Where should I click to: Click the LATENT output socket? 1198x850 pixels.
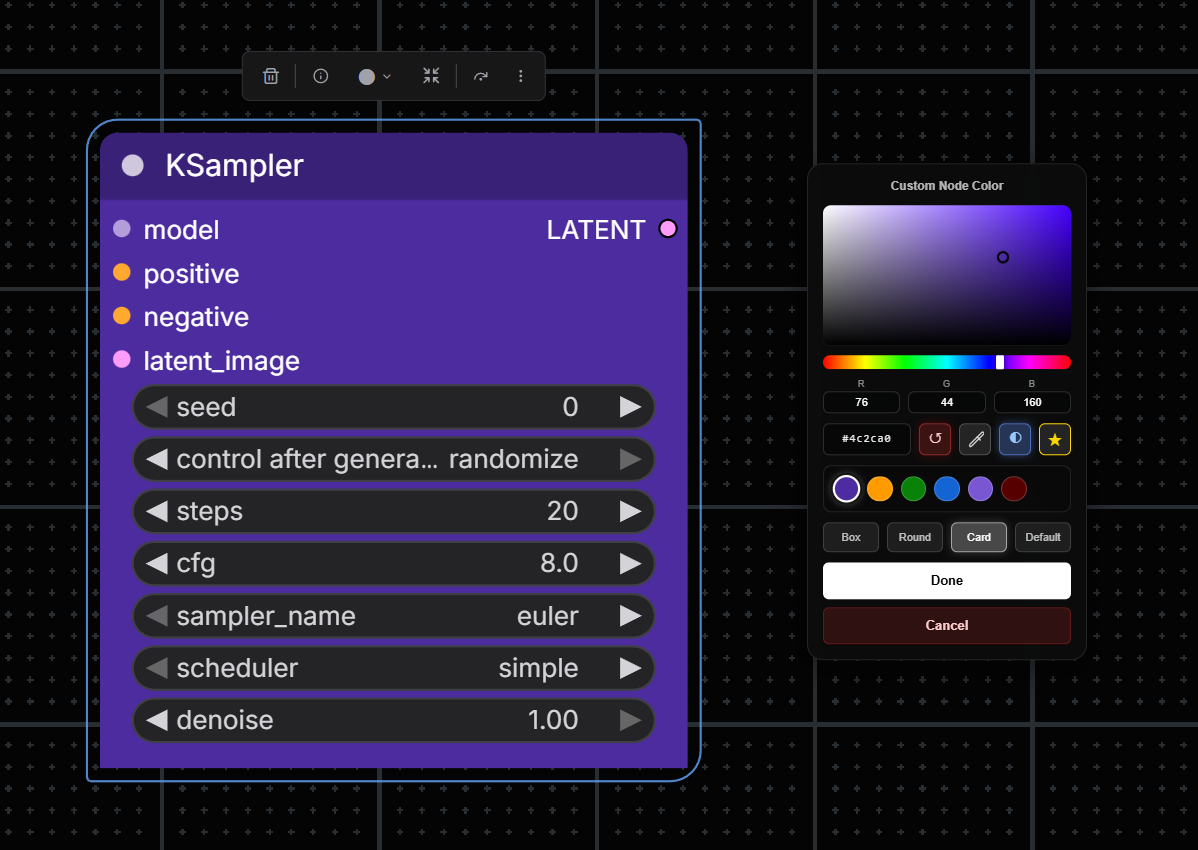point(668,228)
